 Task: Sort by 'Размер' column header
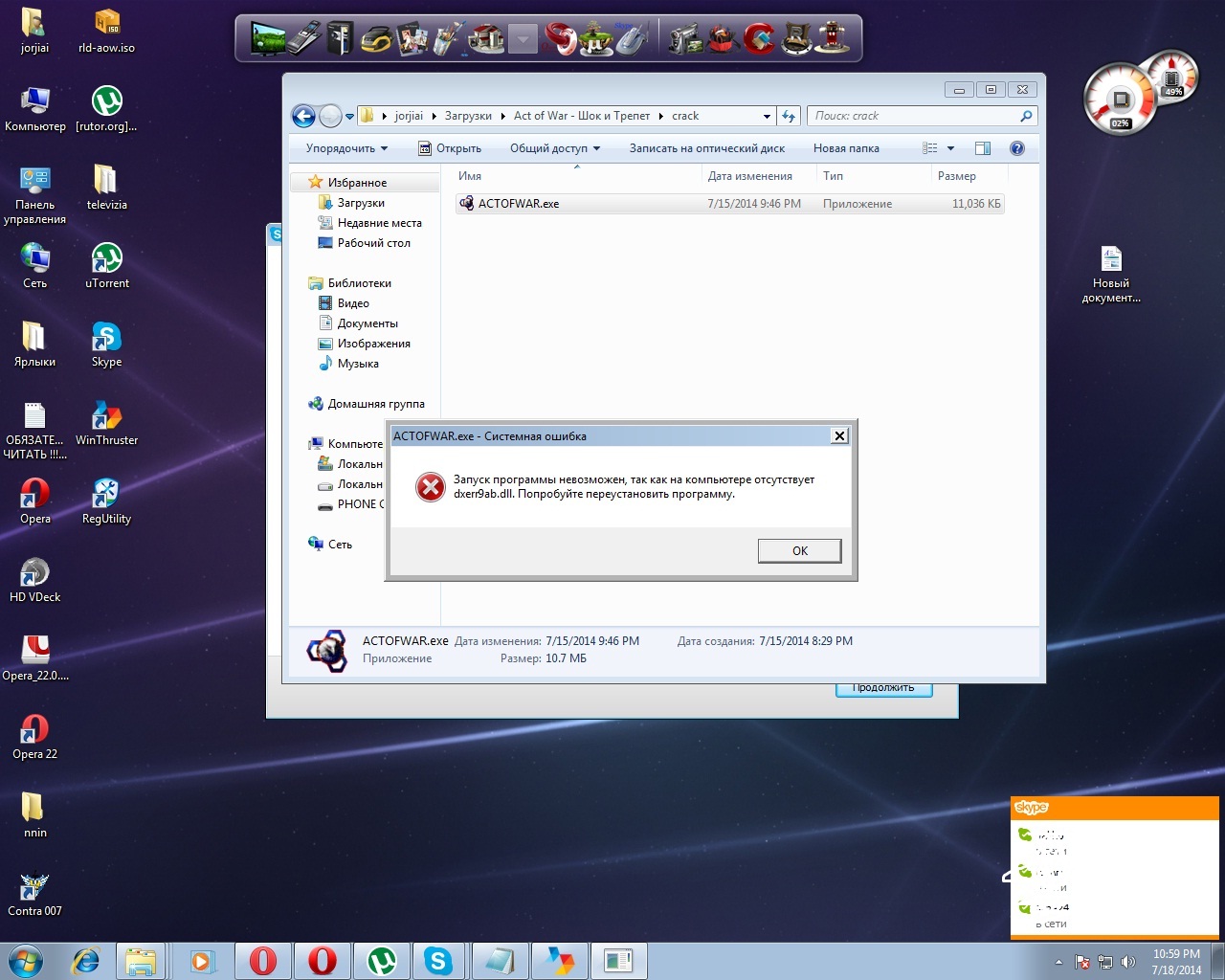pos(969,176)
